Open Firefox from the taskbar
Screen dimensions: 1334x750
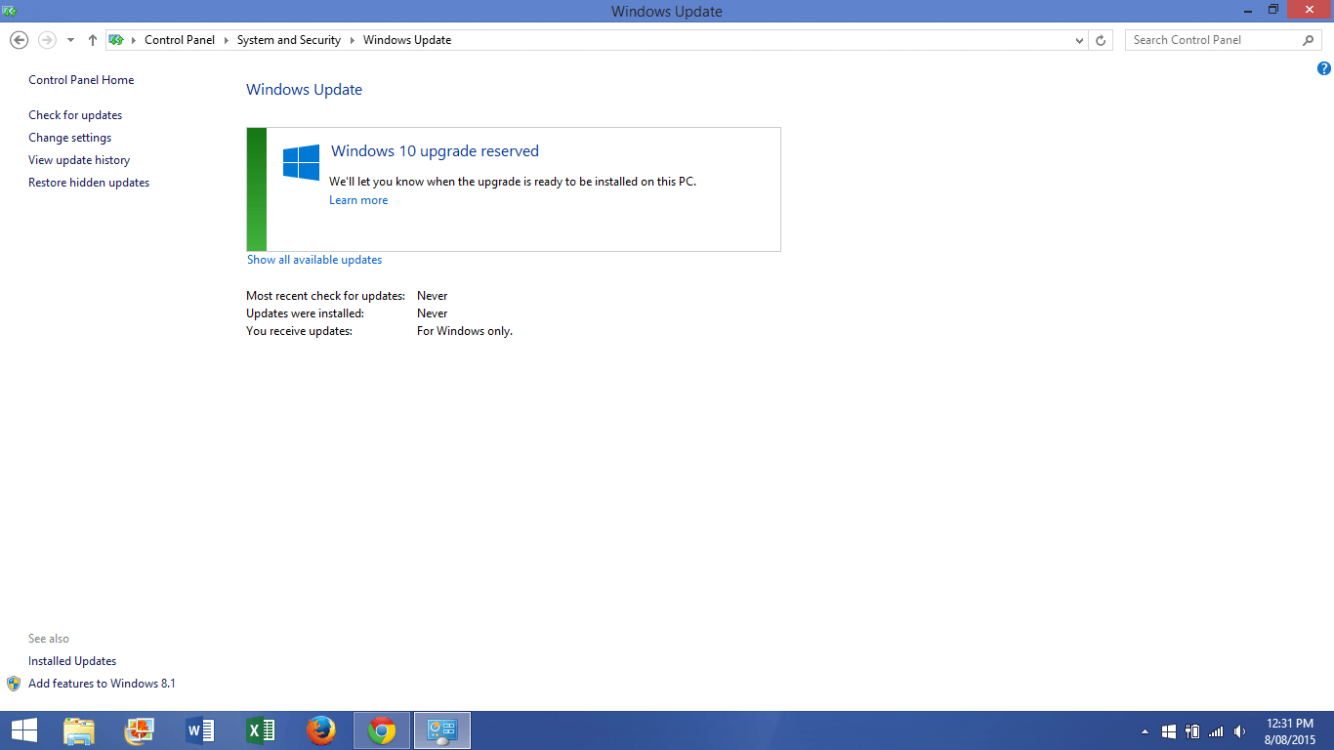pyautogui.click(x=321, y=731)
